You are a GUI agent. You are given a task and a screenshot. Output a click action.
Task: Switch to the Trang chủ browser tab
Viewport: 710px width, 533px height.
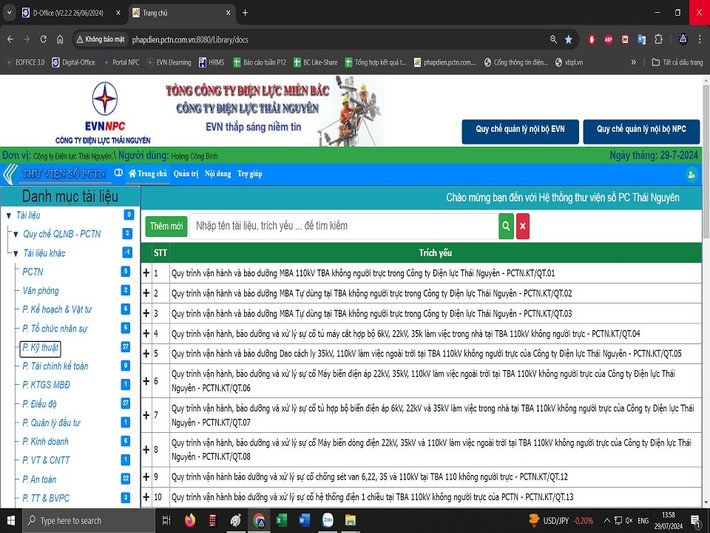click(181, 13)
